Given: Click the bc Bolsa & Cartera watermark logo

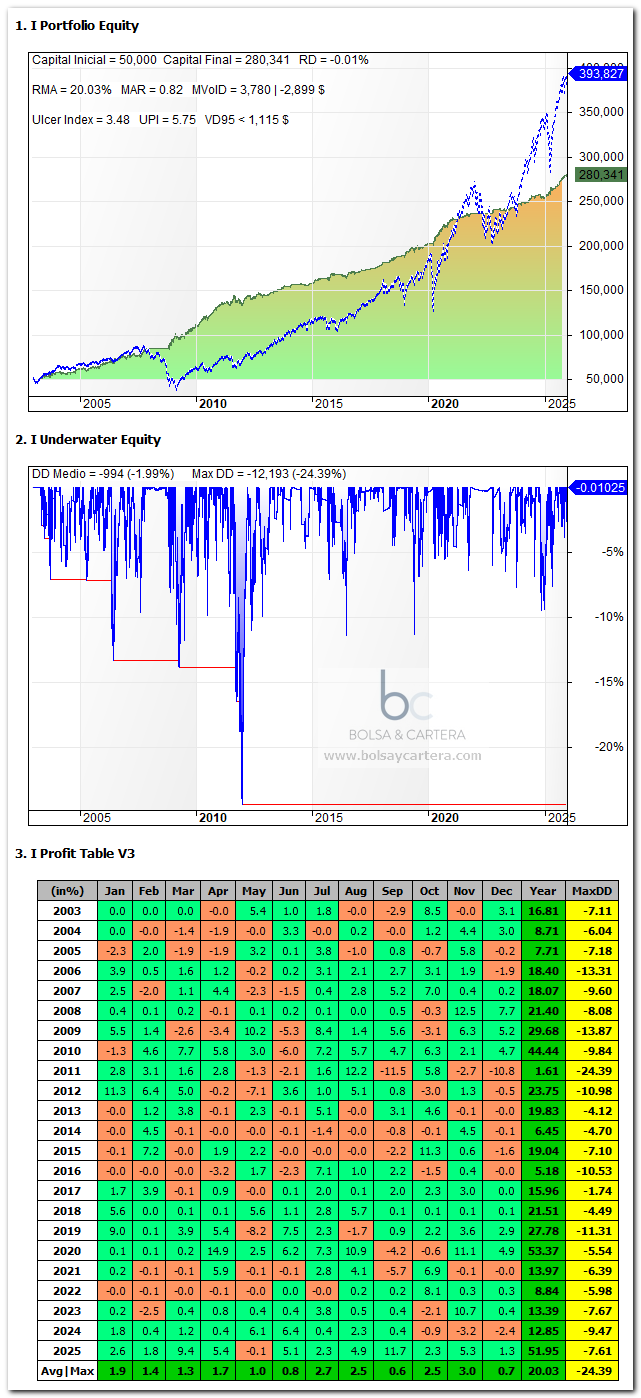Looking at the screenshot, I should point(405,696).
